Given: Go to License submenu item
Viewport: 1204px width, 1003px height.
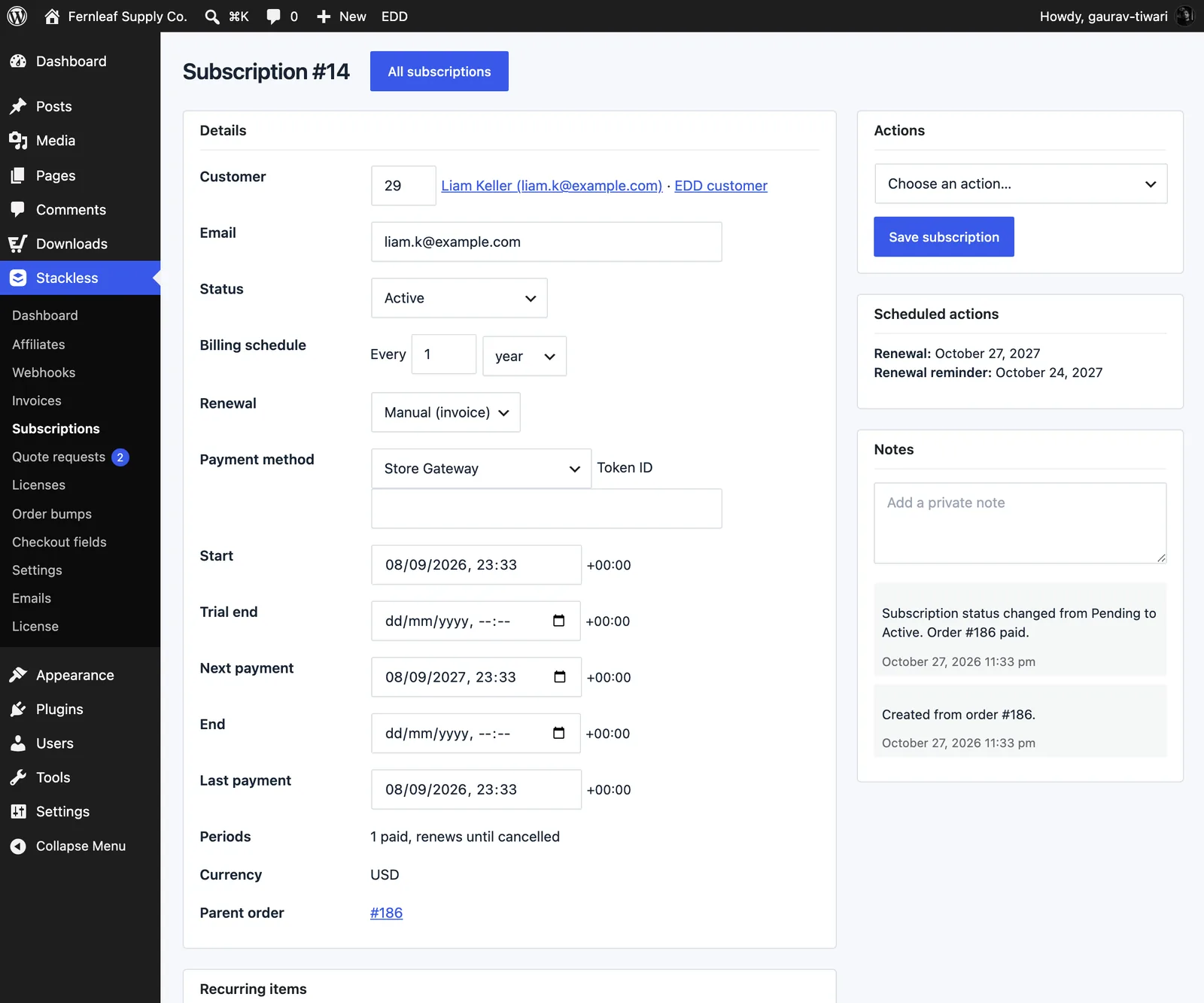Looking at the screenshot, I should [35, 626].
